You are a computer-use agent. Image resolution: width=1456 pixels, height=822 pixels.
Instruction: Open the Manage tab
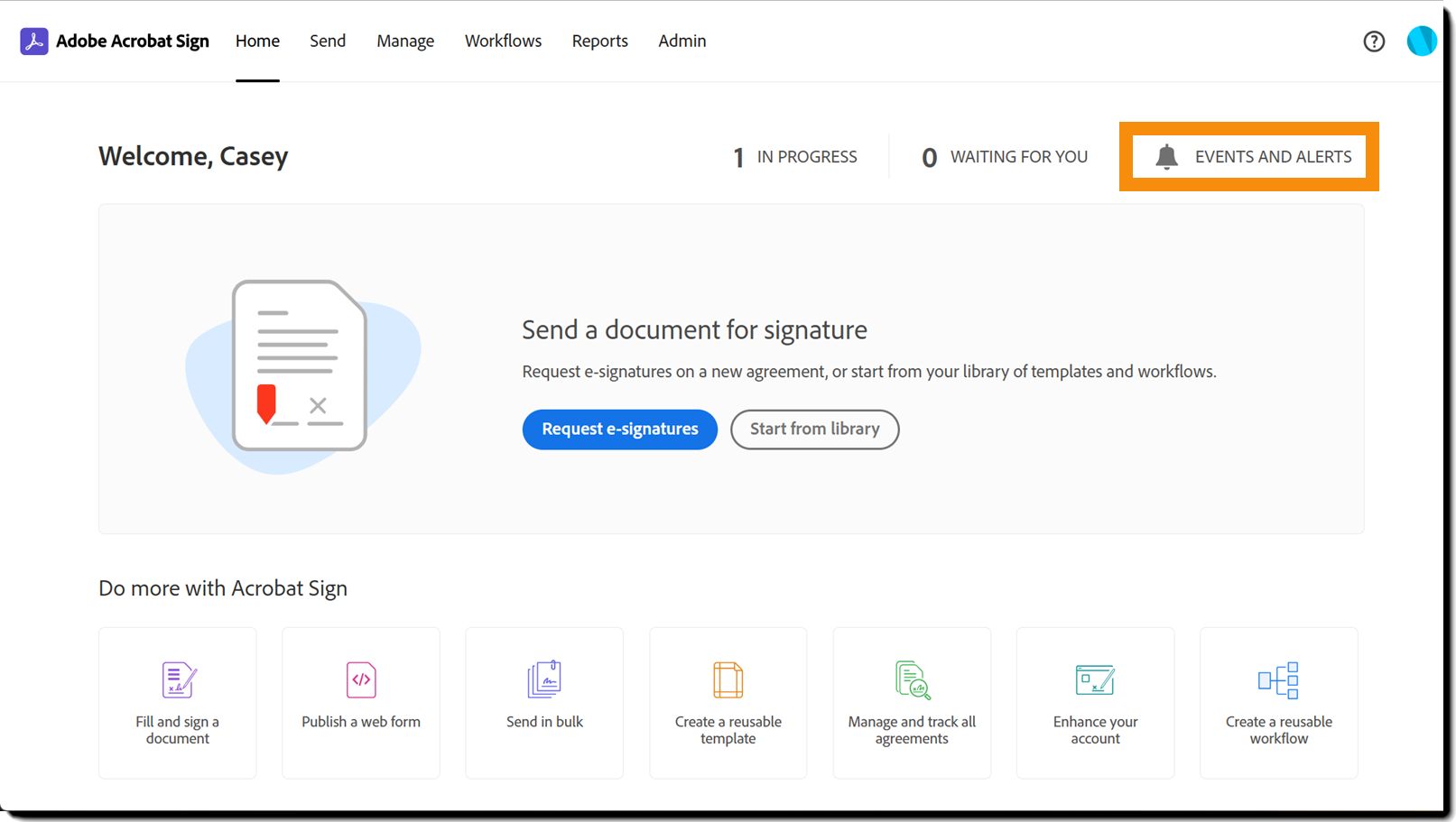(405, 42)
